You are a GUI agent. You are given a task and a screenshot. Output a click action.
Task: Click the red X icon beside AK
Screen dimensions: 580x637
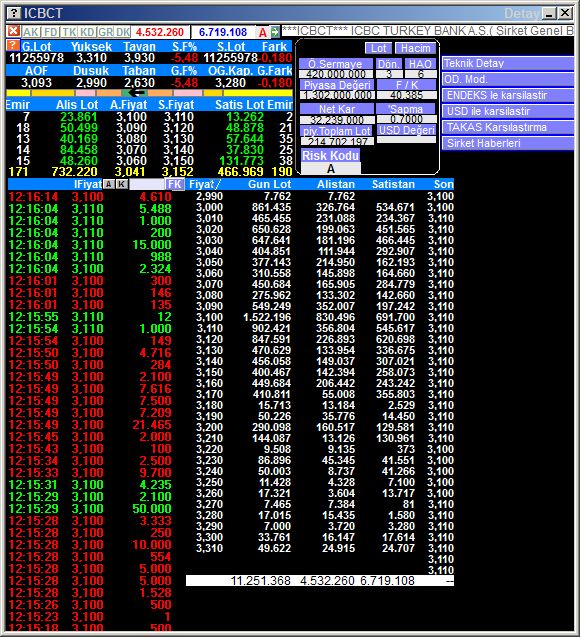pyautogui.click(x=13, y=31)
